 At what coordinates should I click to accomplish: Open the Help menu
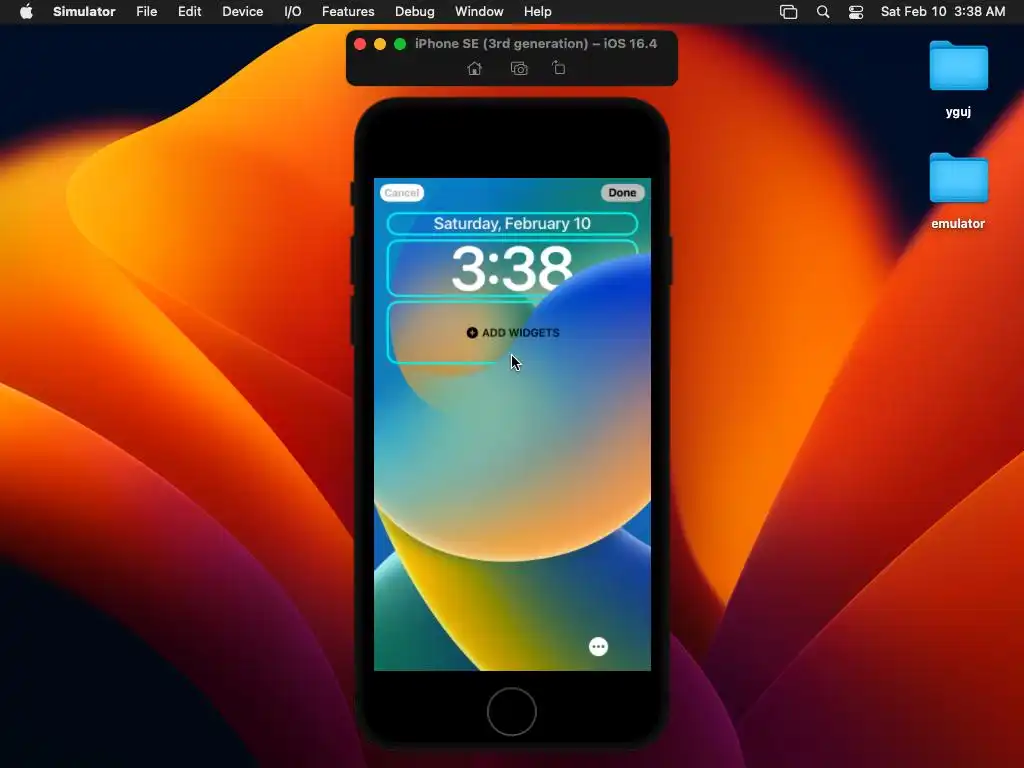coord(537,12)
